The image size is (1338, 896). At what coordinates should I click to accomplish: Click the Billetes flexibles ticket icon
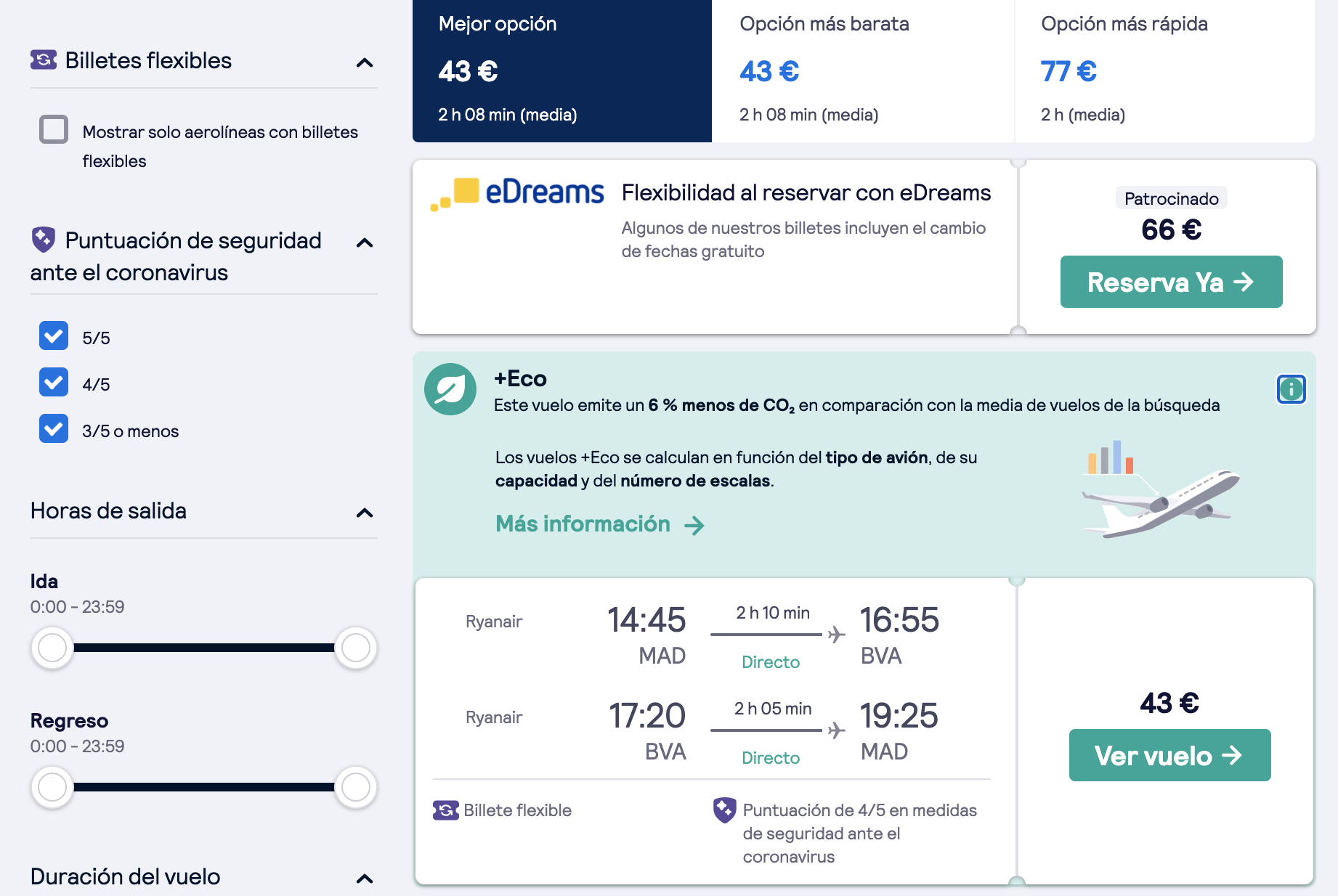44,60
